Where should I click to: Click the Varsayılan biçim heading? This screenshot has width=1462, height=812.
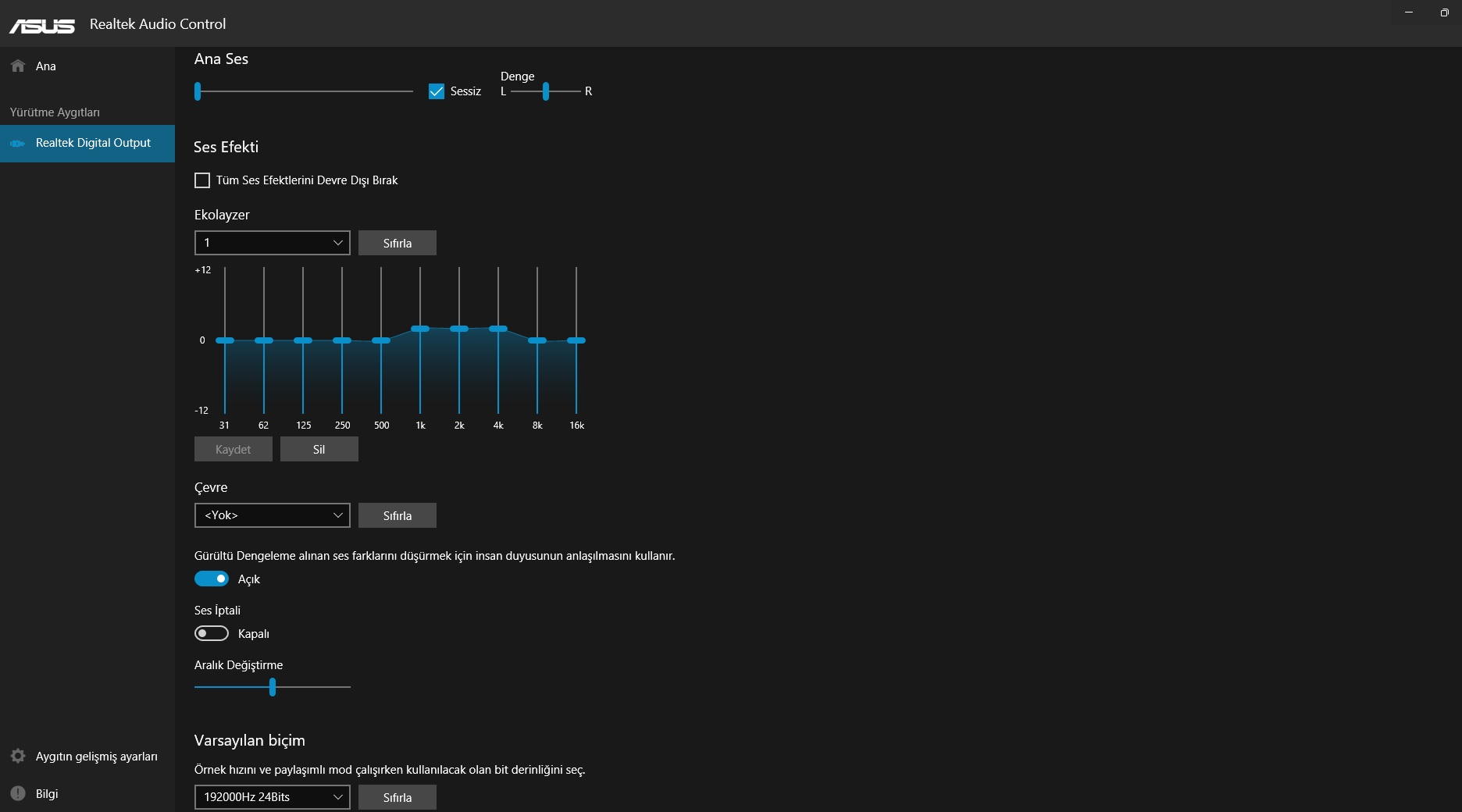click(x=250, y=740)
